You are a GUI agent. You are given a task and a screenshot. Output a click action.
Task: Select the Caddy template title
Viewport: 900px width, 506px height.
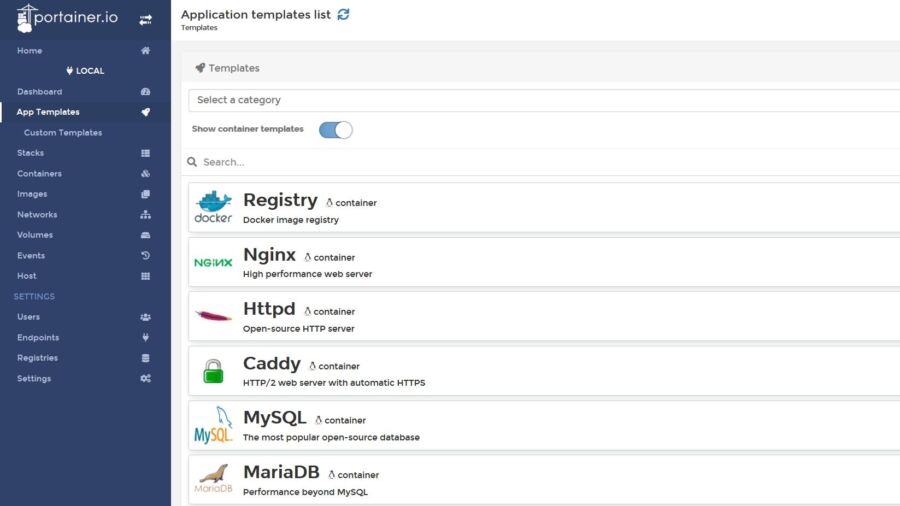click(271, 363)
